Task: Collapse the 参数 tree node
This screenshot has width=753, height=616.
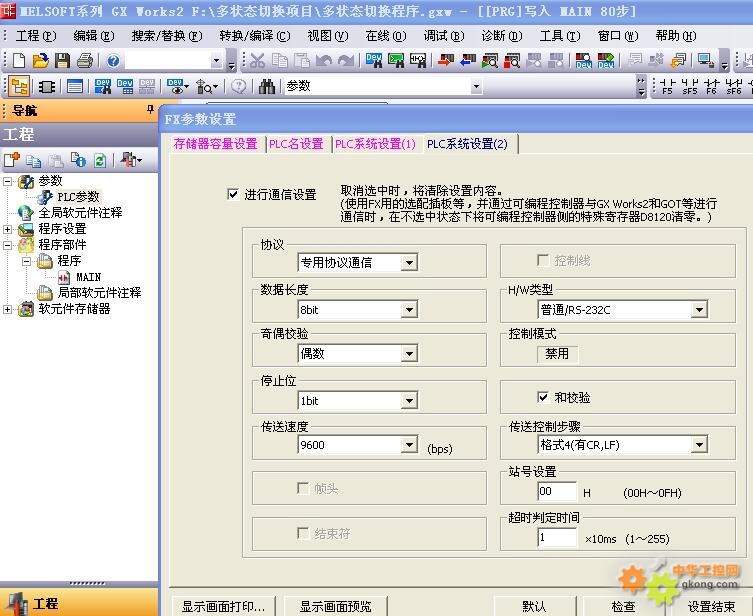Action: coord(7,181)
